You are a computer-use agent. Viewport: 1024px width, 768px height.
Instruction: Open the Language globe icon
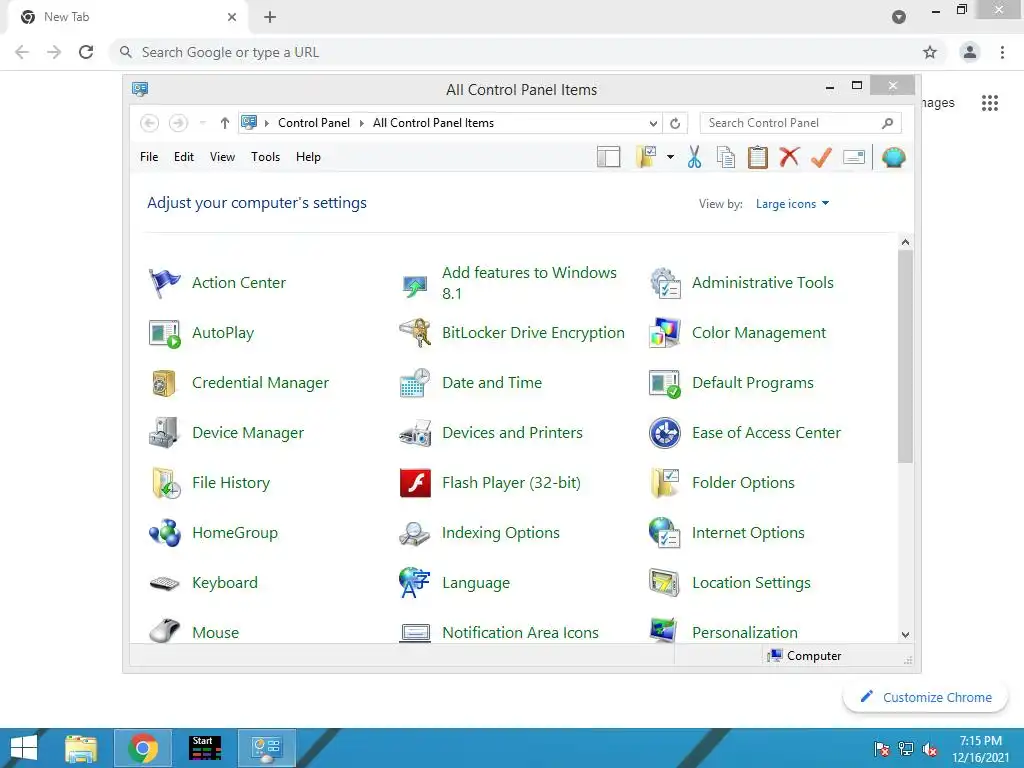[415, 583]
